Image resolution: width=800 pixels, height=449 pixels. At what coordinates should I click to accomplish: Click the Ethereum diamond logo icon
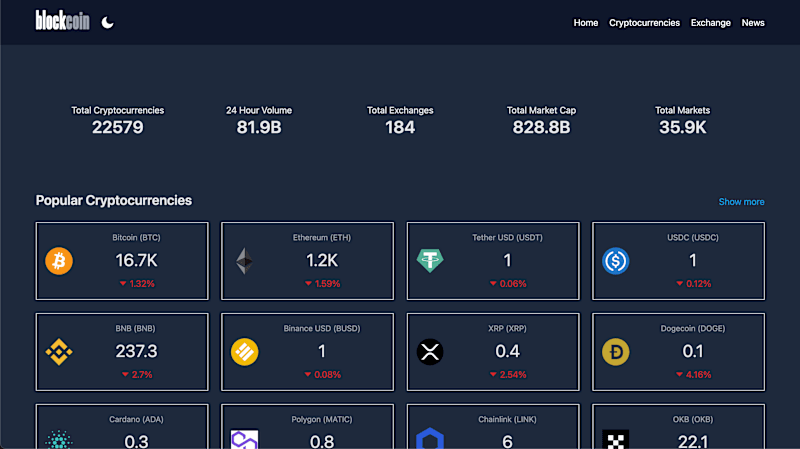tap(244, 261)
